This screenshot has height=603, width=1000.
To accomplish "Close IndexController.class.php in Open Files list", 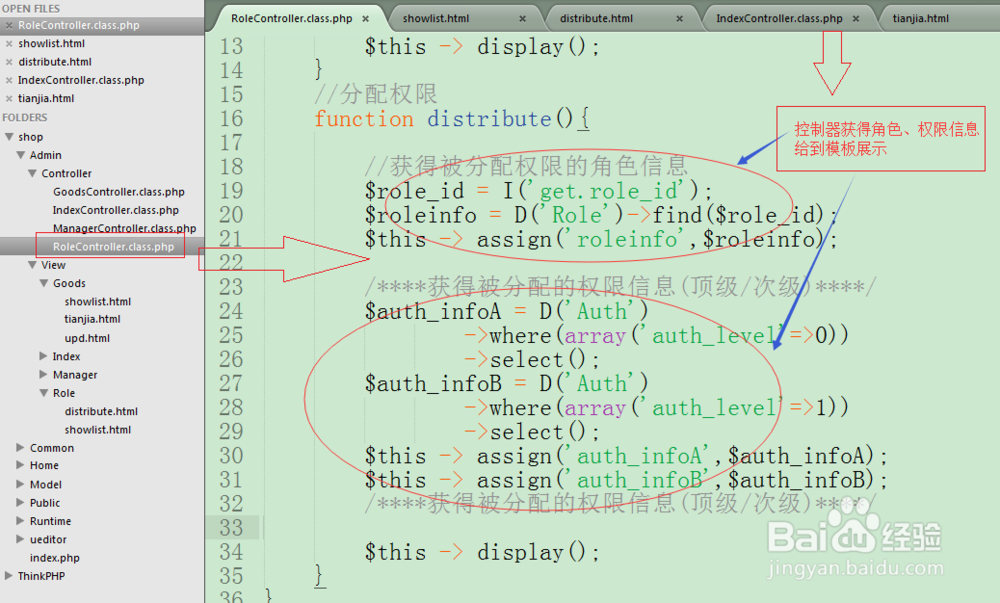I will (x=9, y=80).
